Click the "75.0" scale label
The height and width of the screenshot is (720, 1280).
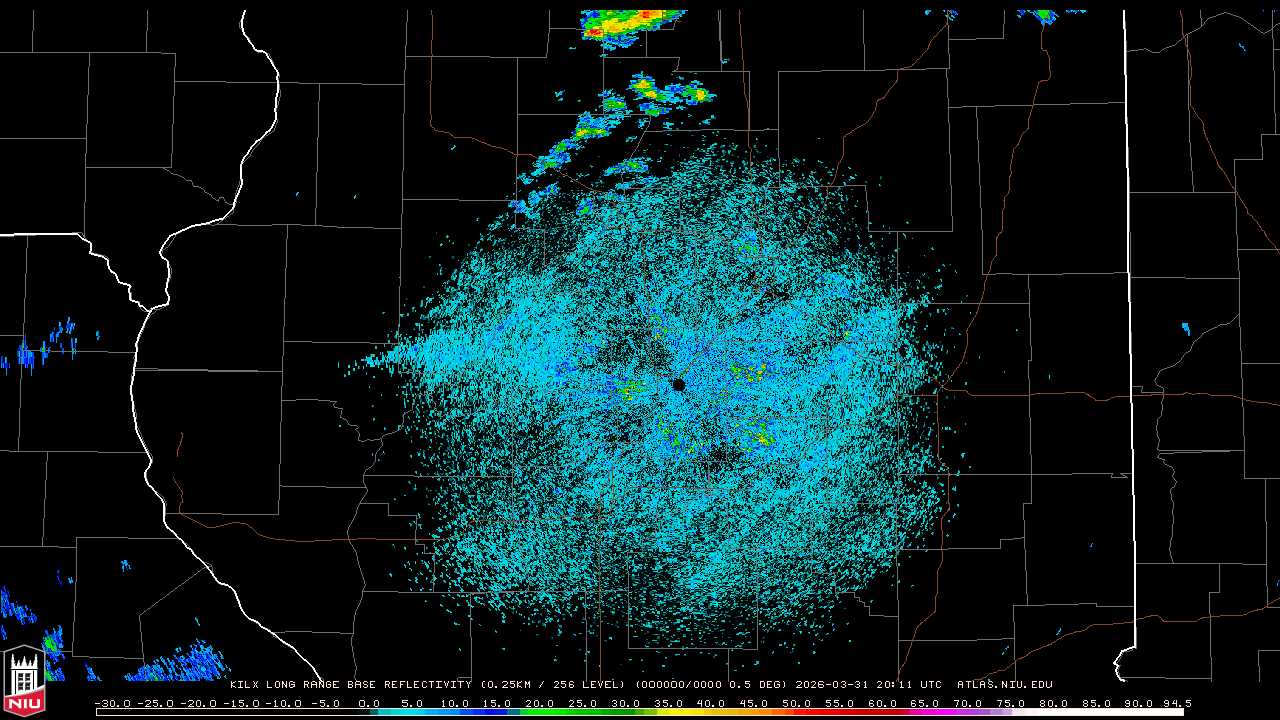pos(1011,703)
